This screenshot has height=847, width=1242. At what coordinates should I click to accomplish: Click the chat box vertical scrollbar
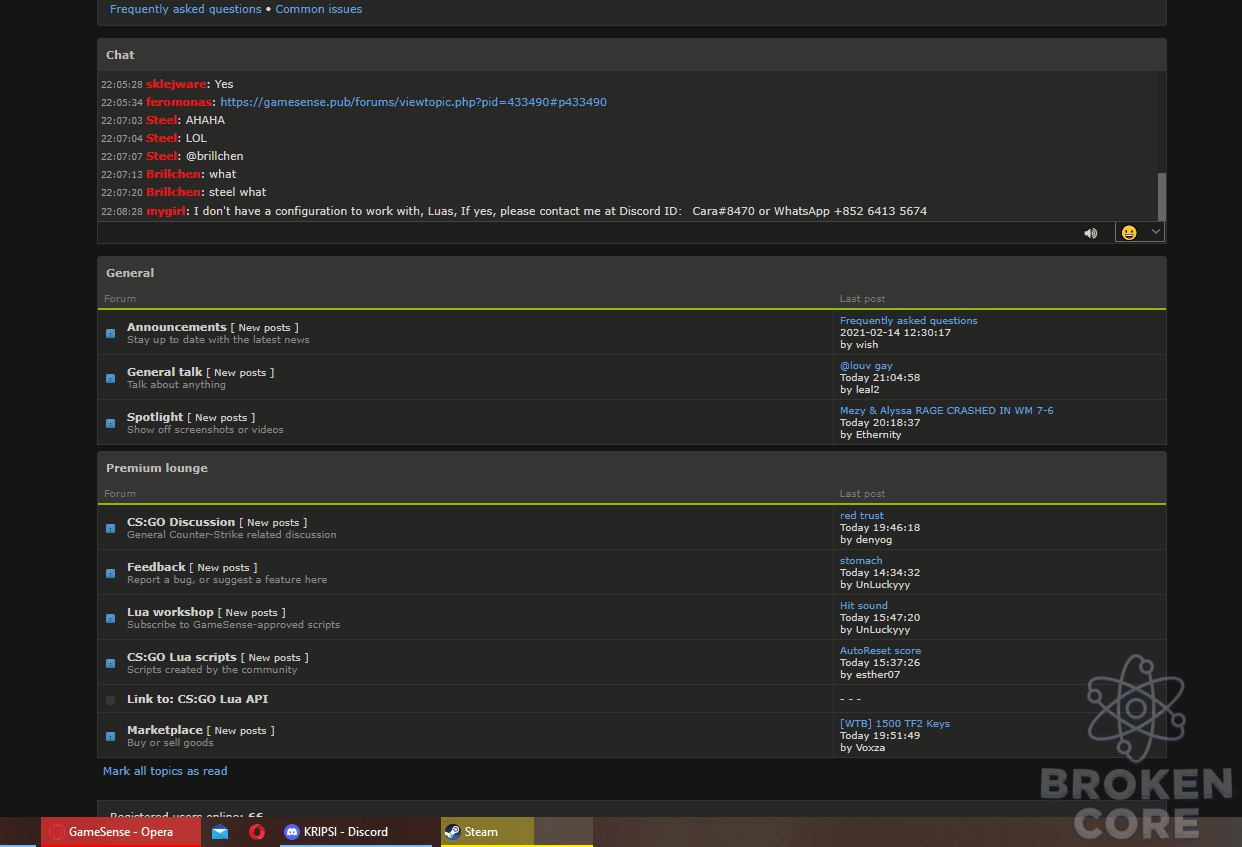pos(1161,146)
